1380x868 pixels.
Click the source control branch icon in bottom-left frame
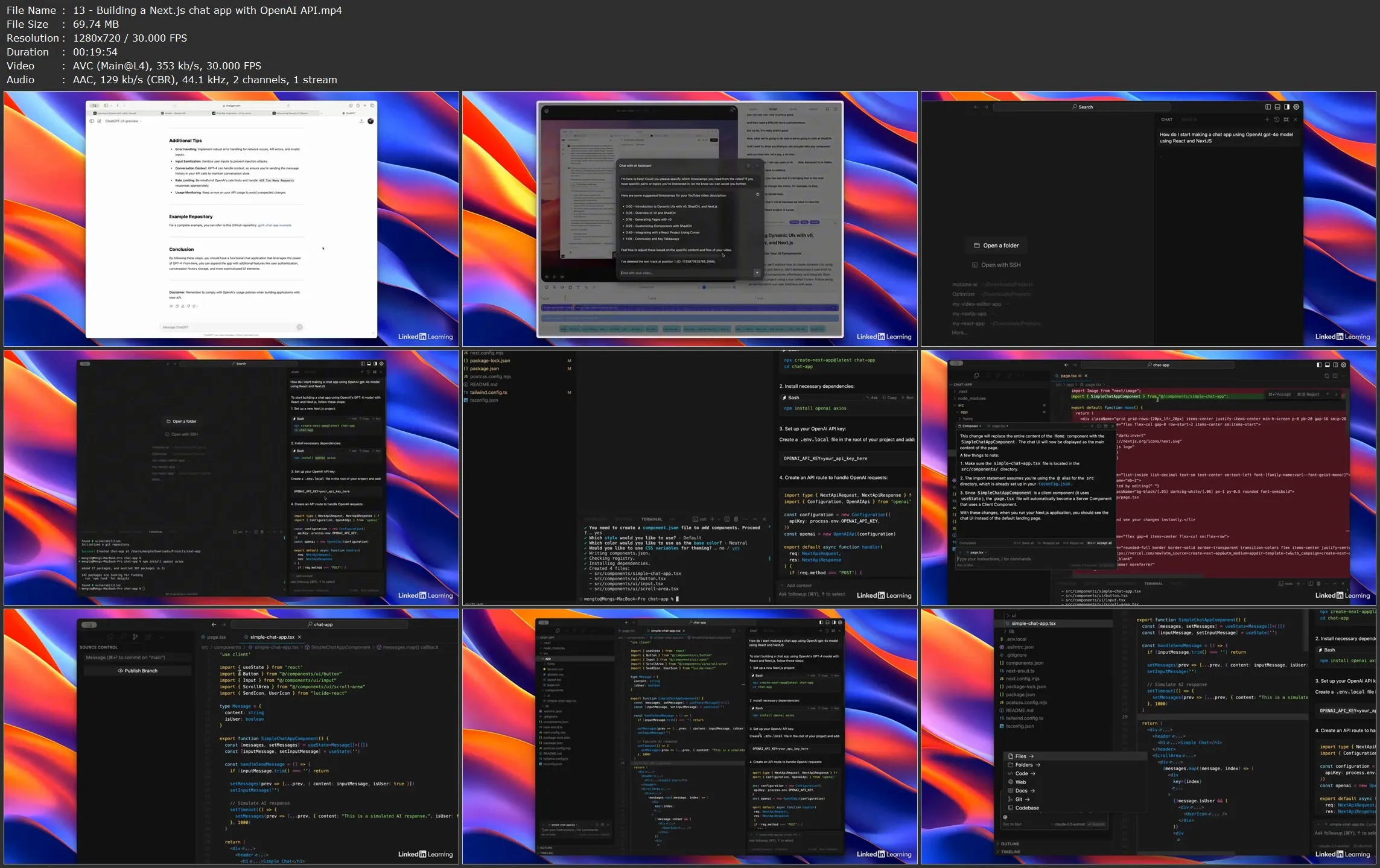(135, 636)
